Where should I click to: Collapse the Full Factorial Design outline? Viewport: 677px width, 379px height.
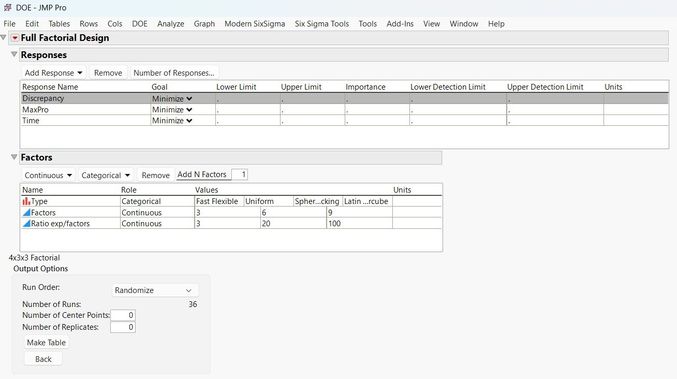[x=3, y=38]
